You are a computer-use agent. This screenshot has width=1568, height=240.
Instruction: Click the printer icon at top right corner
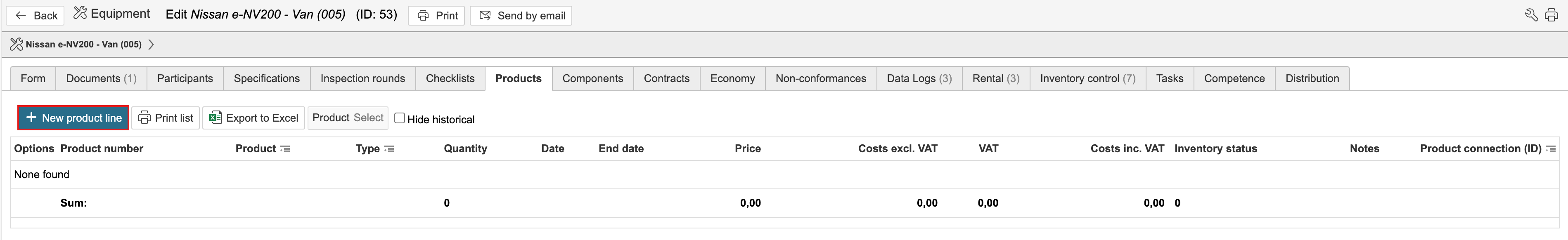[1551, 15]
